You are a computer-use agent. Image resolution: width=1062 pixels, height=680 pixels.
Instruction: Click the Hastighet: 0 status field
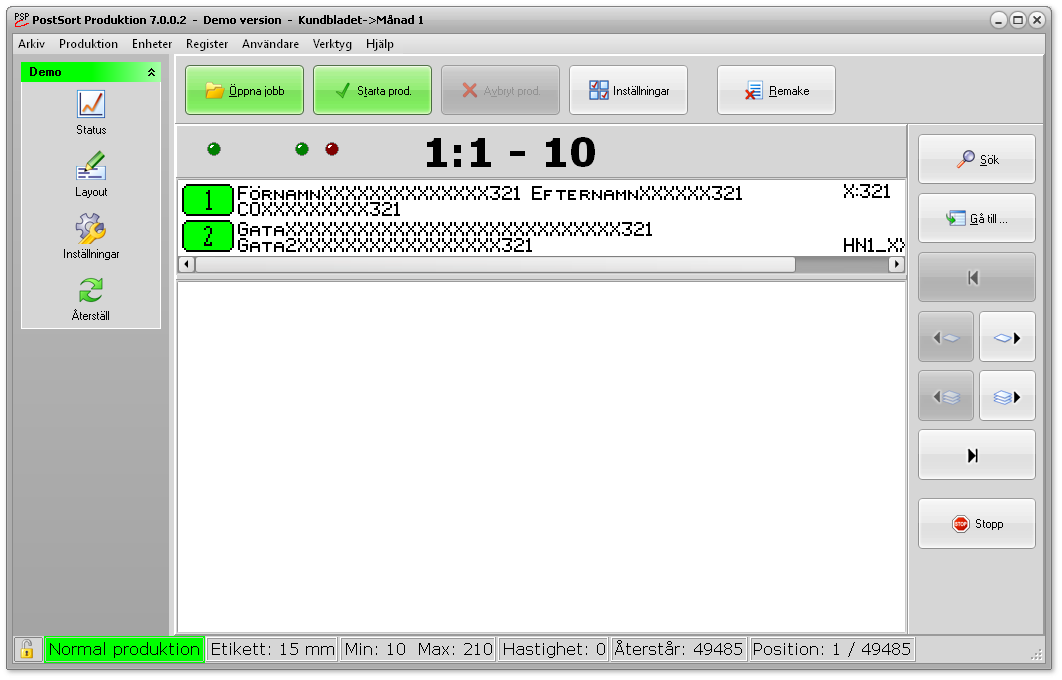click(553, 650)
